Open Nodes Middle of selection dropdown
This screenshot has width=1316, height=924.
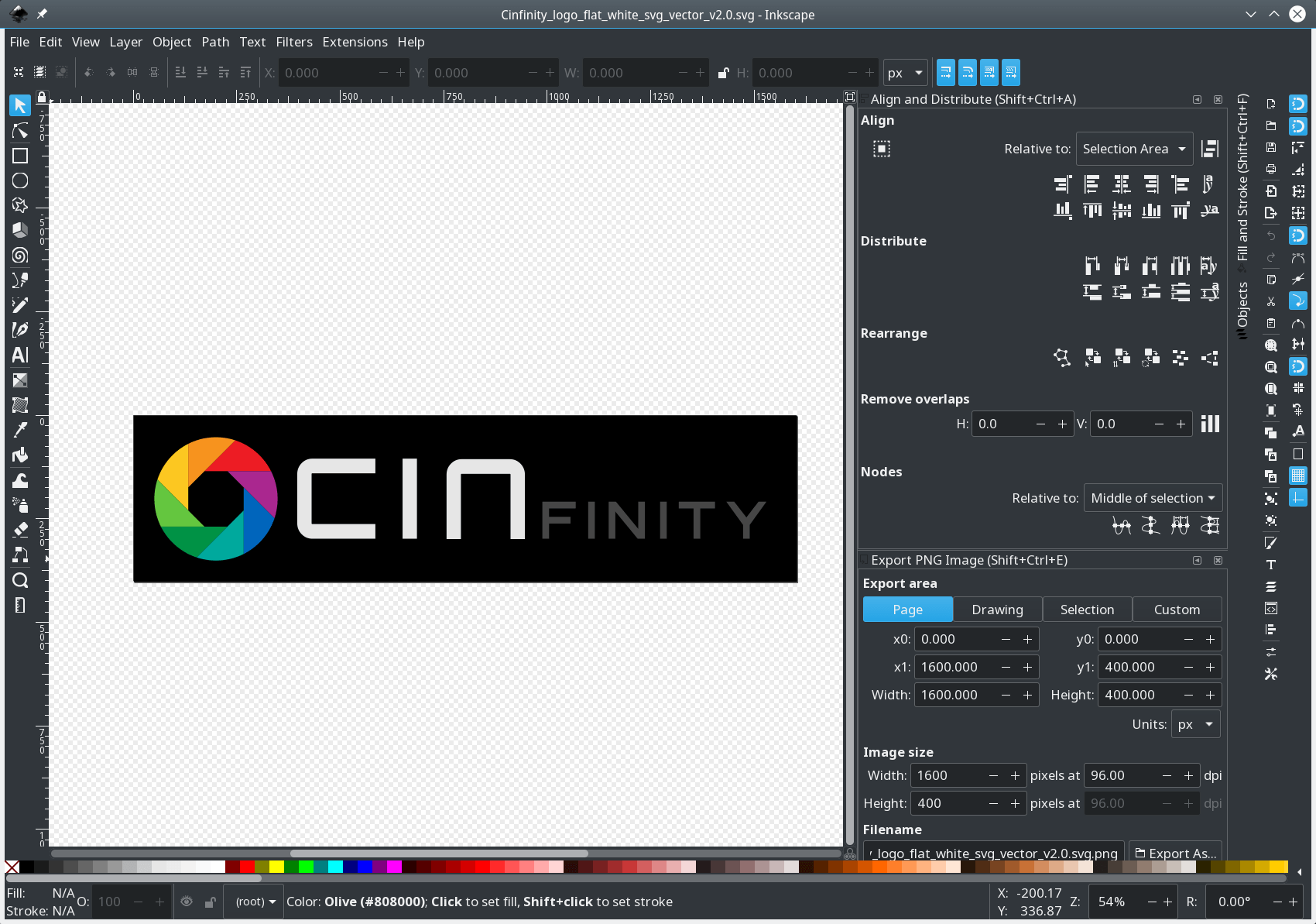point(1153,498)
